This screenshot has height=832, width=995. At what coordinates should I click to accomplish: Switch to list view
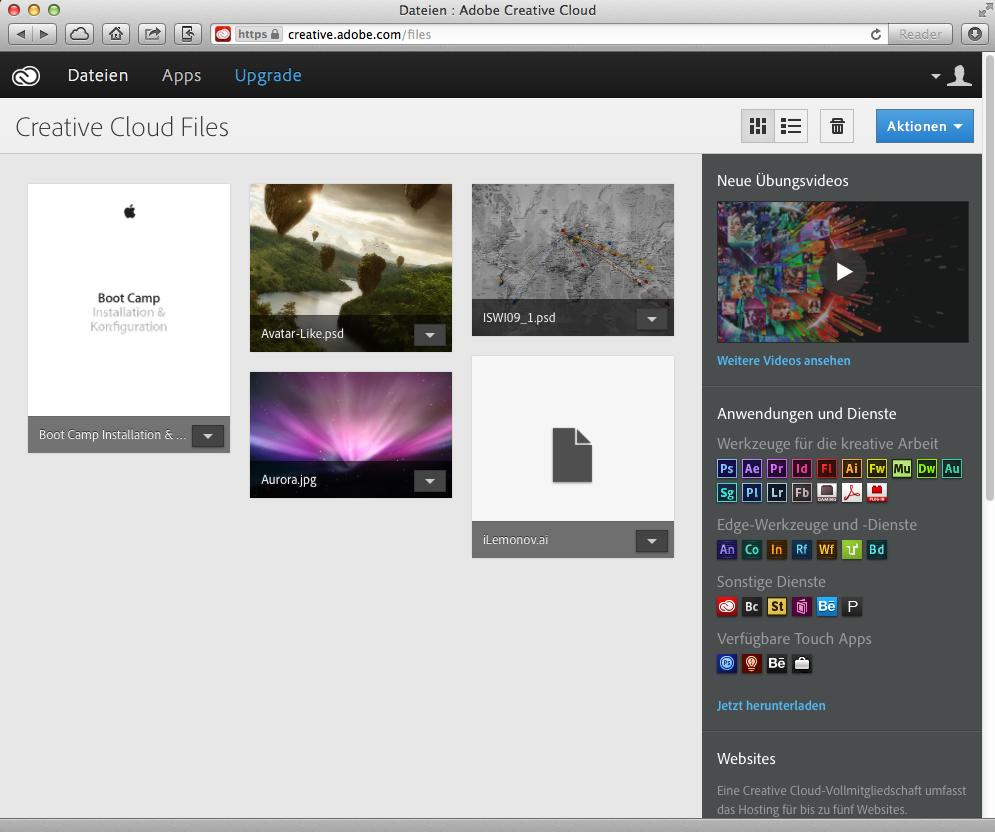(x=791, y=126)
